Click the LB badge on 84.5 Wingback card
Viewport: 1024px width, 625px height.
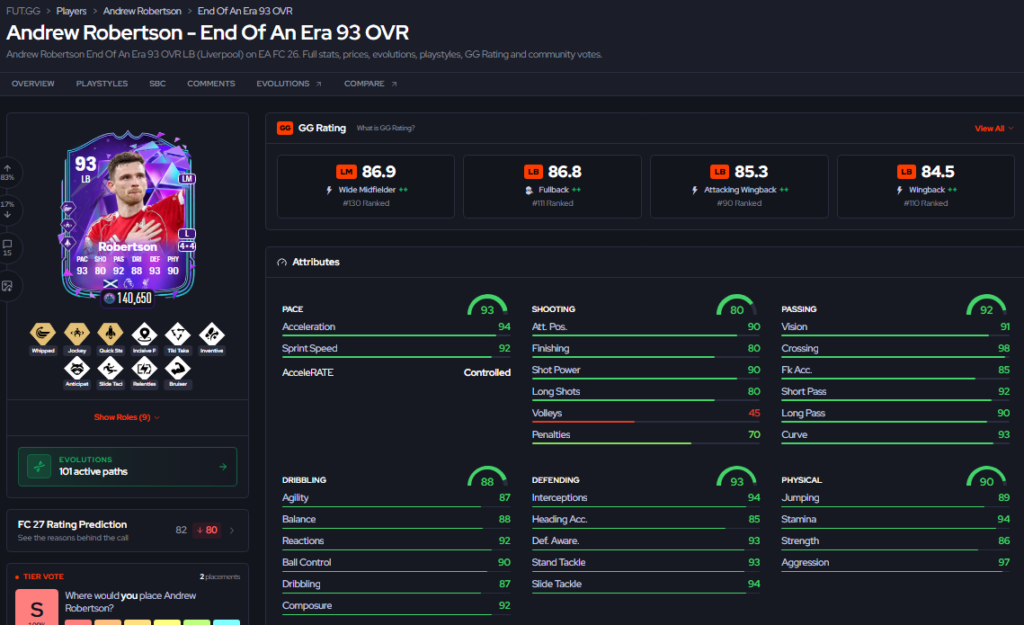[906, 172]
